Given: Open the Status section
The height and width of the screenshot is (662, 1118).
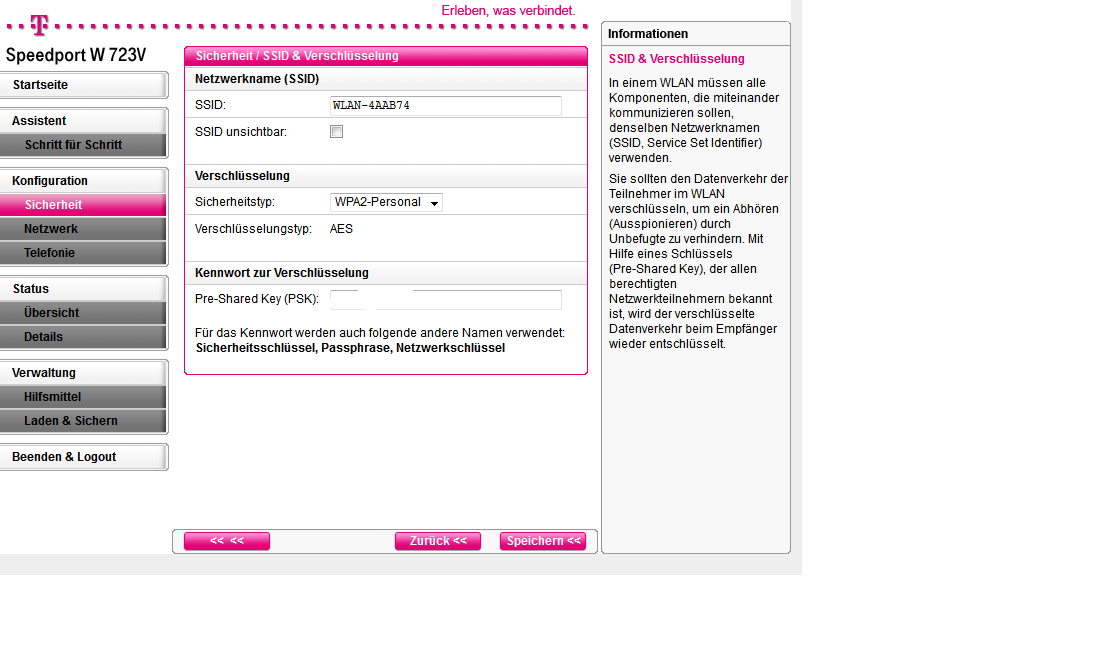Looking at the screenshot, I should tap(83, 289).
